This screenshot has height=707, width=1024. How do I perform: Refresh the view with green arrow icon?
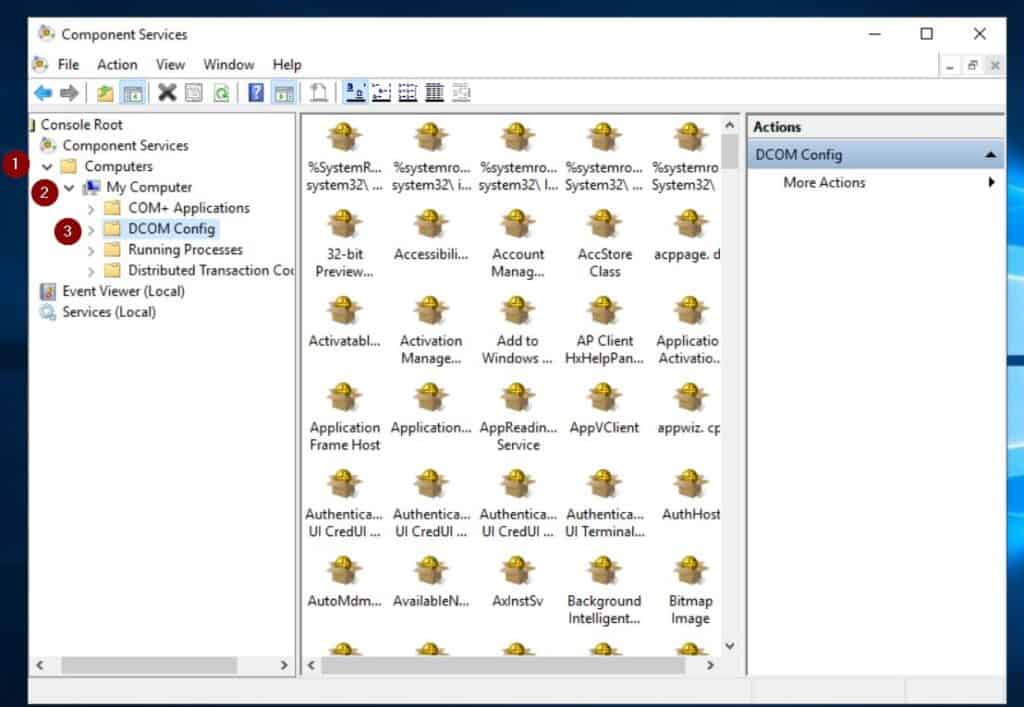[x=221, y=93]
